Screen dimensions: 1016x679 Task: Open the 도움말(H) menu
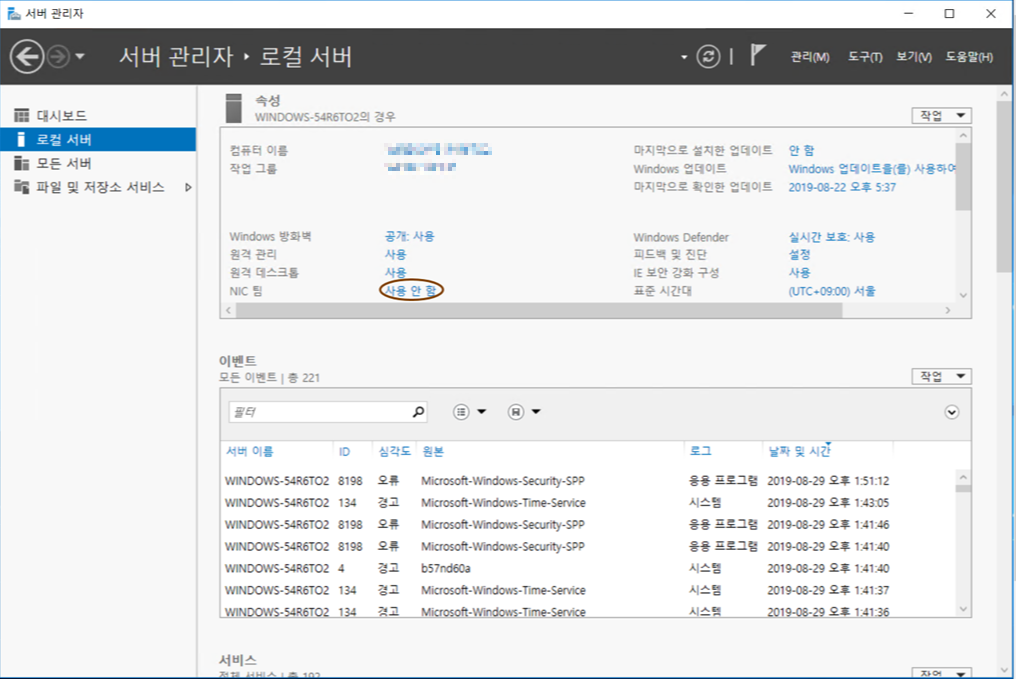tap(969, 57)
